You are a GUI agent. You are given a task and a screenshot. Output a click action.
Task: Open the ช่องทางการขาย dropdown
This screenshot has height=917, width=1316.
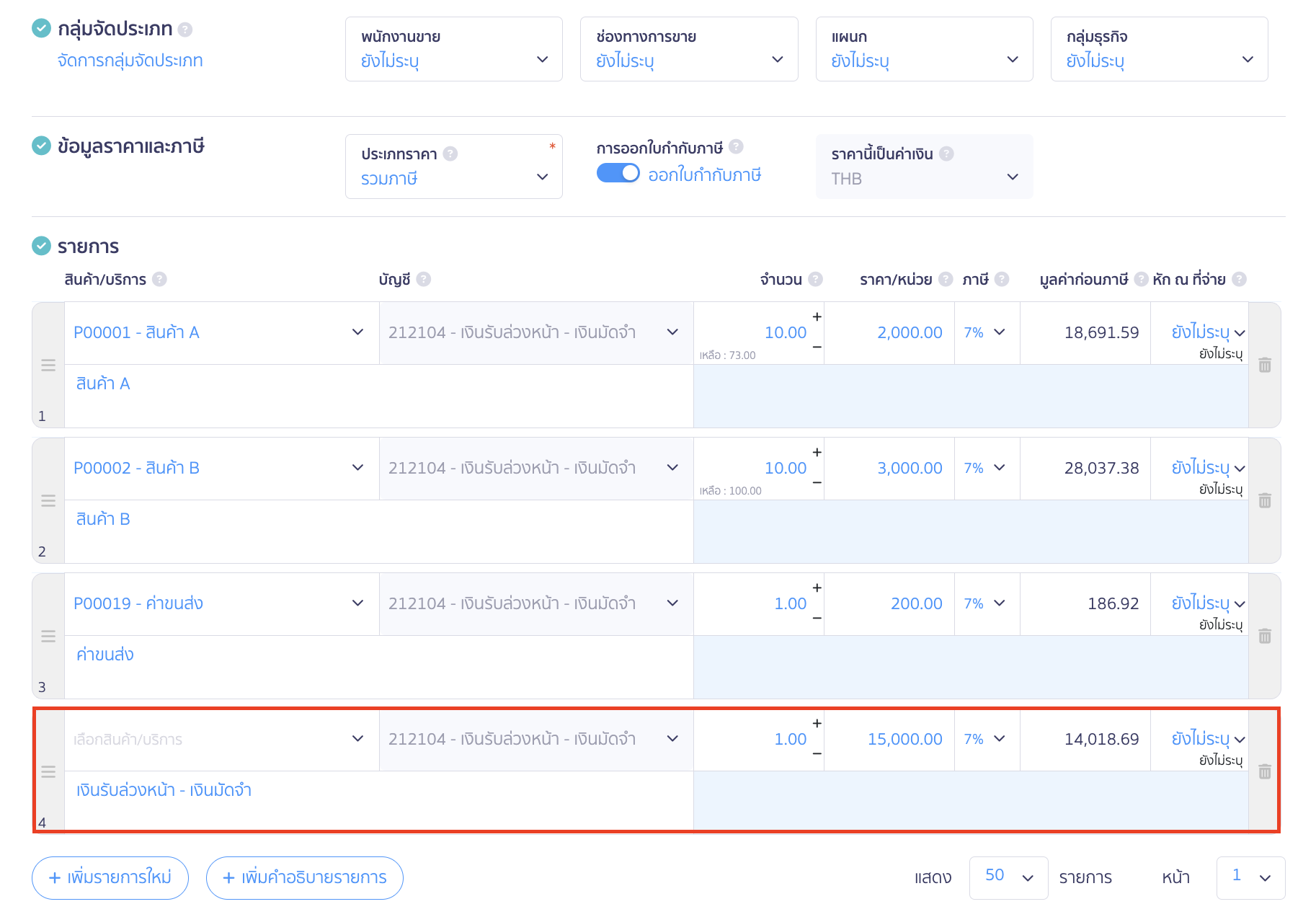[x=689, y=49]
